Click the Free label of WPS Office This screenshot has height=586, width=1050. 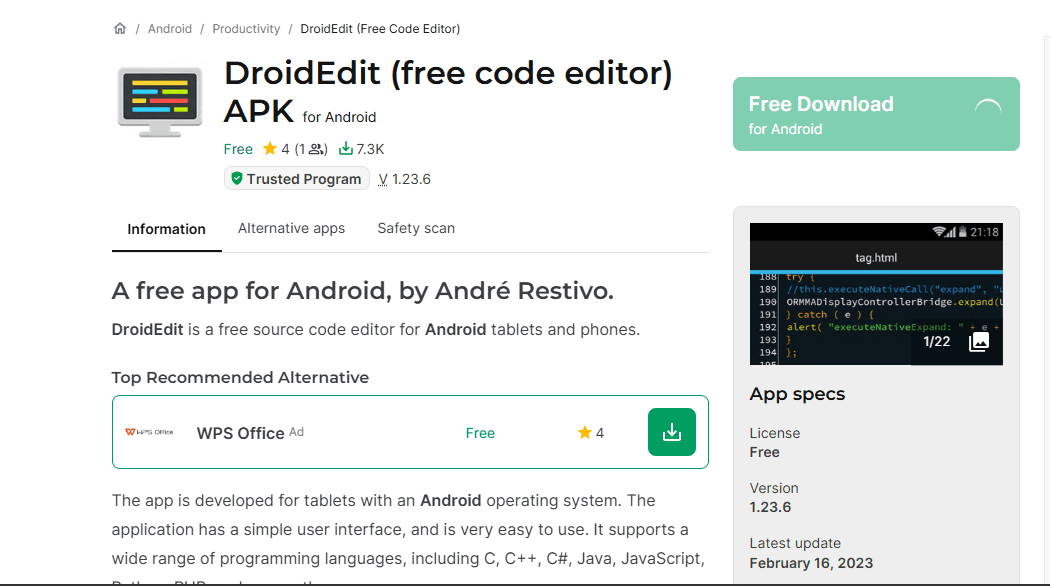(x=480, y=433)
